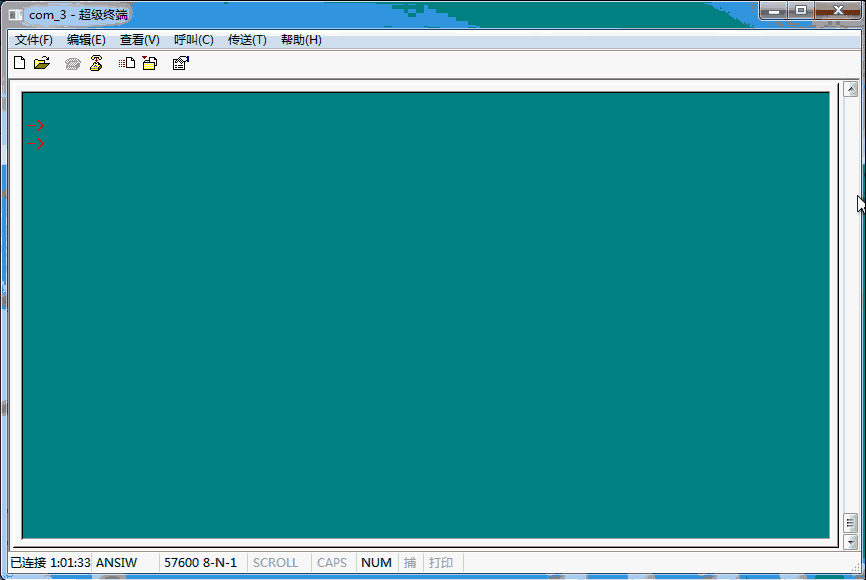Screen dimensions: 866x580
Task: Open the 传送(T) menu
Action: coord(247,40)
